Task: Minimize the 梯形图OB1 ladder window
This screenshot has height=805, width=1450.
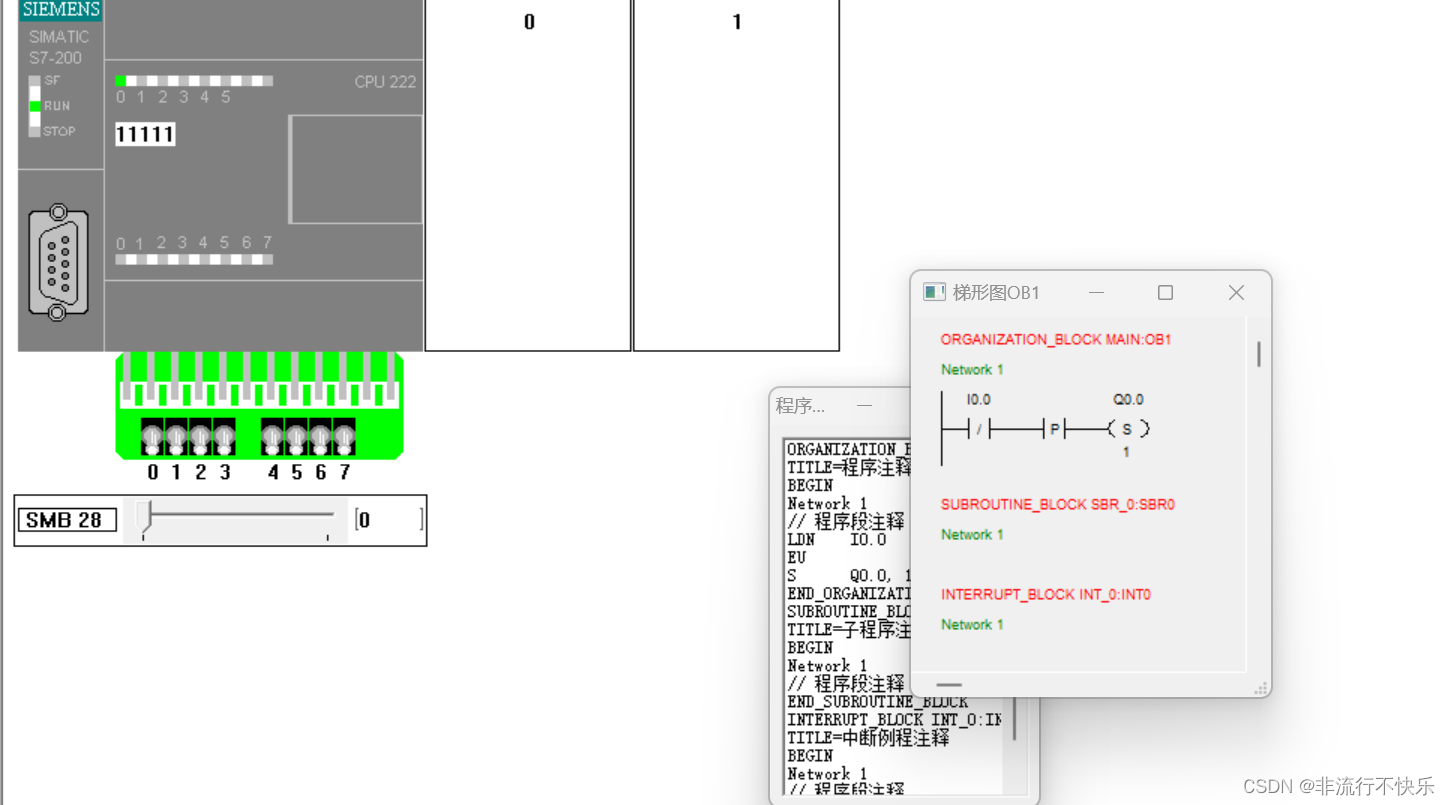Action: 1096,292
